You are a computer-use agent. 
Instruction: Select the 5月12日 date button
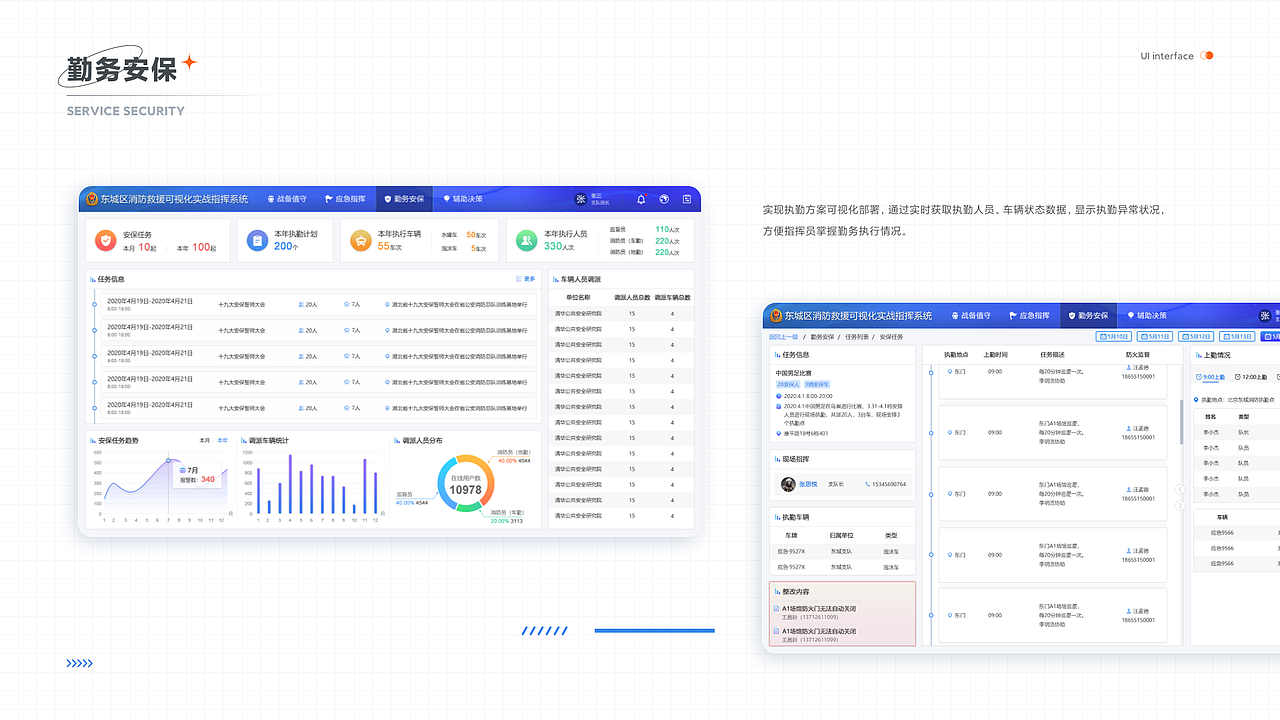(x=1196, y=337)
